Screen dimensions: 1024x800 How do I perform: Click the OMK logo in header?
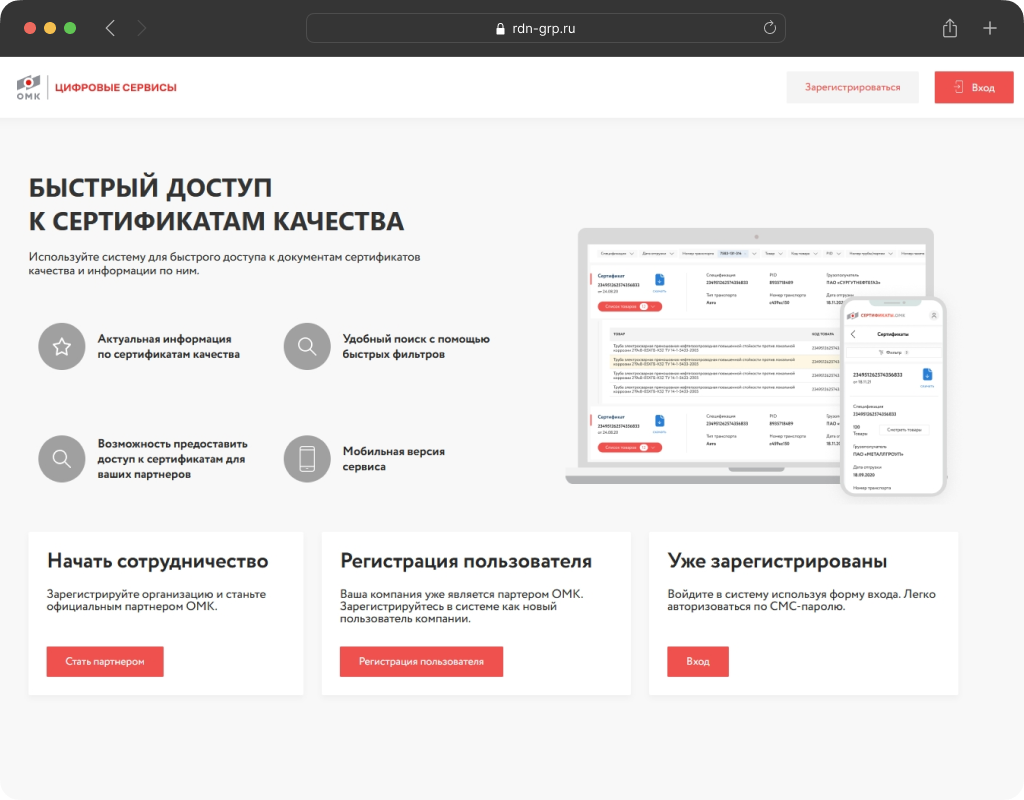(x=29, y=87)
